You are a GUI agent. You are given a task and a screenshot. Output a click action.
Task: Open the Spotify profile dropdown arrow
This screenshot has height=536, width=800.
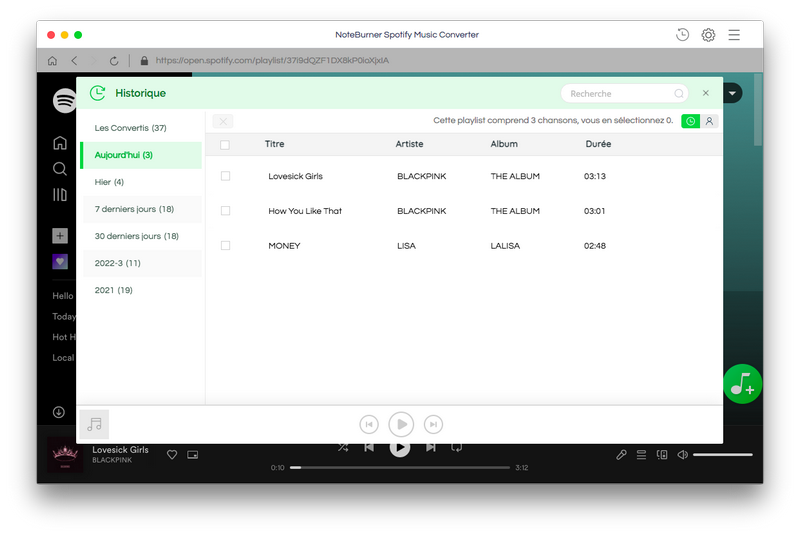coord(733,93)
